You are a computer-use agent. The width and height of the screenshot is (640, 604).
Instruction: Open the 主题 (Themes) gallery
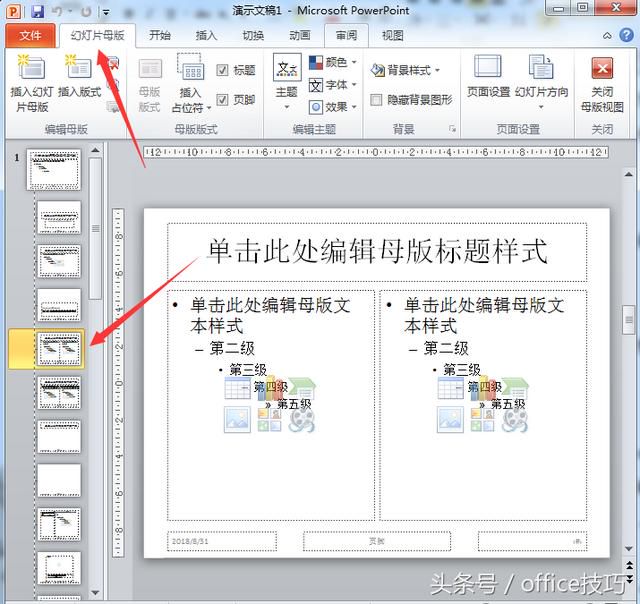[287, 83]
